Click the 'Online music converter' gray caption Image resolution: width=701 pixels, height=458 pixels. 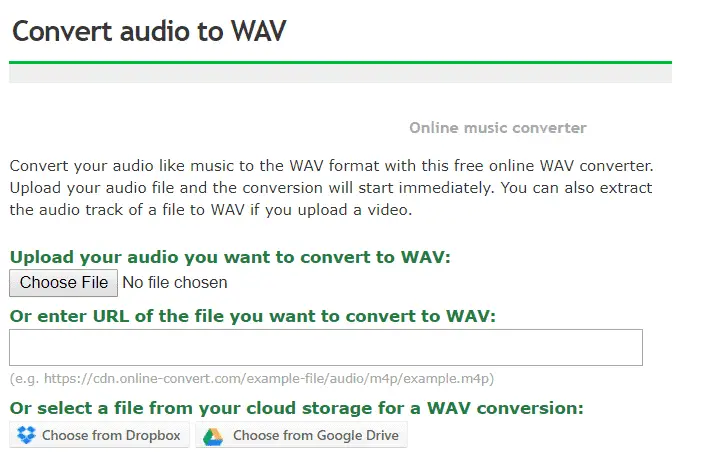click(x=498, y=128)
